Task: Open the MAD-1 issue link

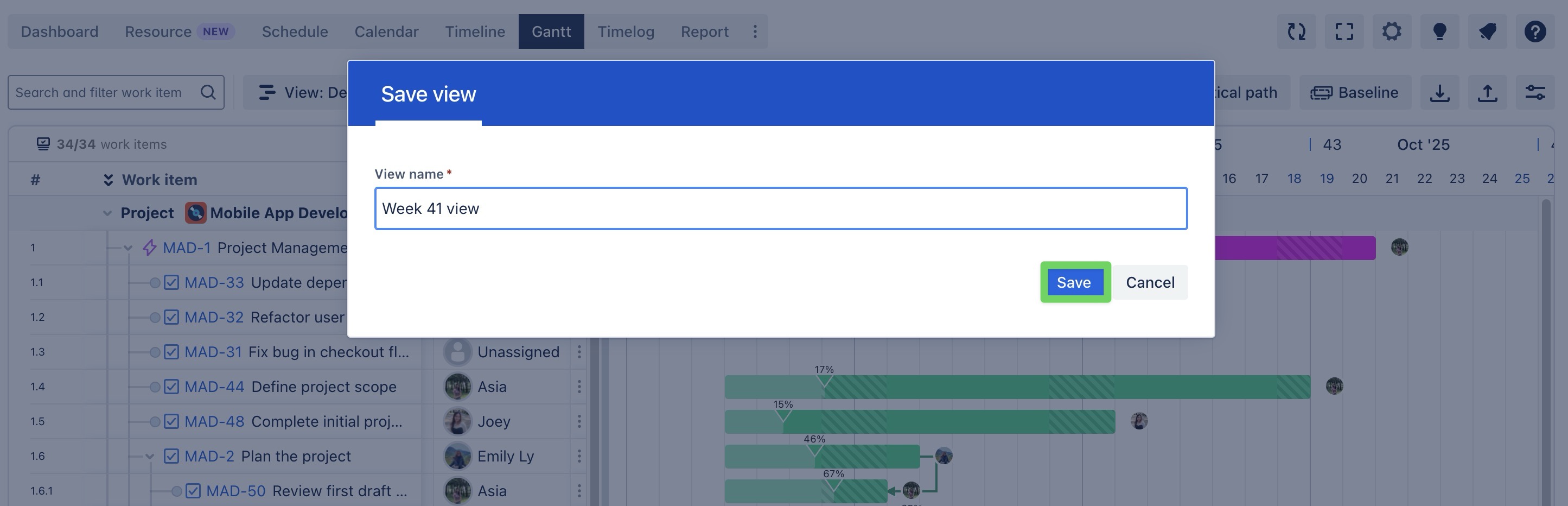Action: [x=186, y=249]
